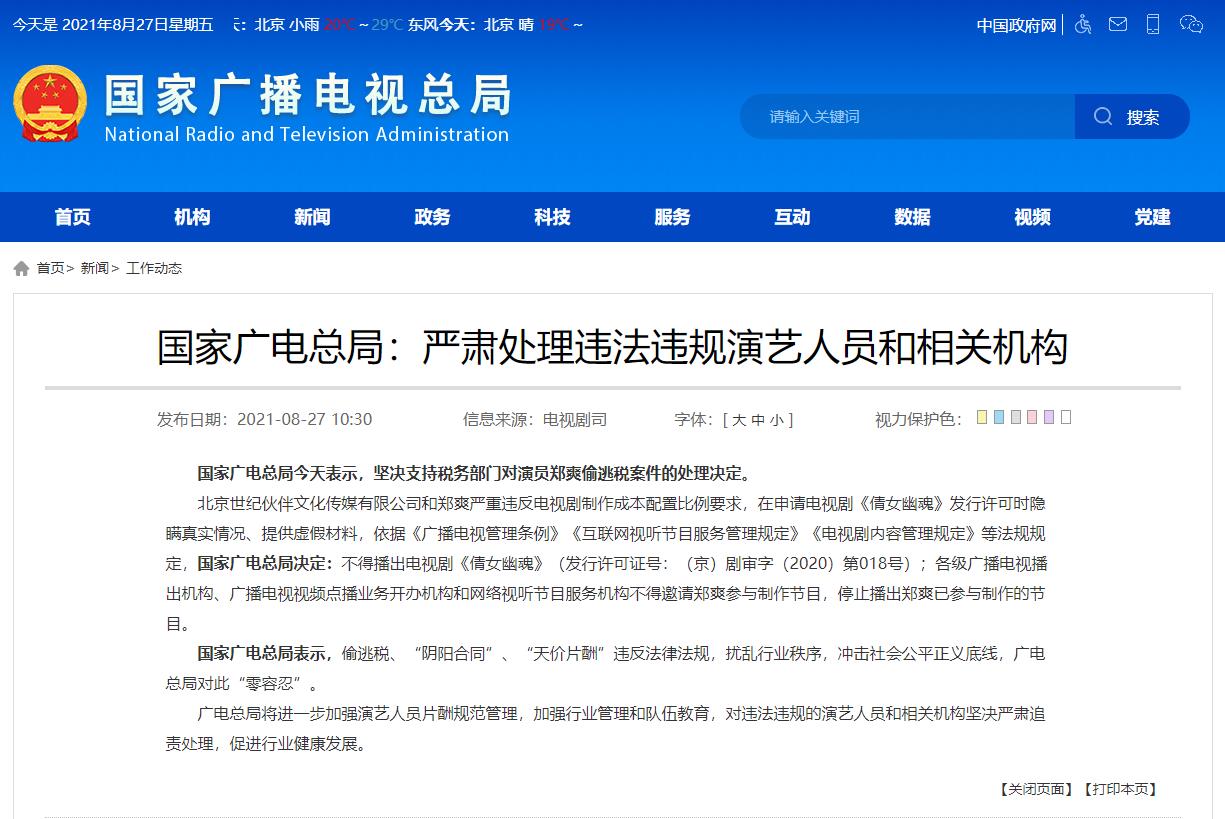Open the 数据 navigation menu item
The height and width of the screenshot is (819, 1225).
tap(912, 217)
